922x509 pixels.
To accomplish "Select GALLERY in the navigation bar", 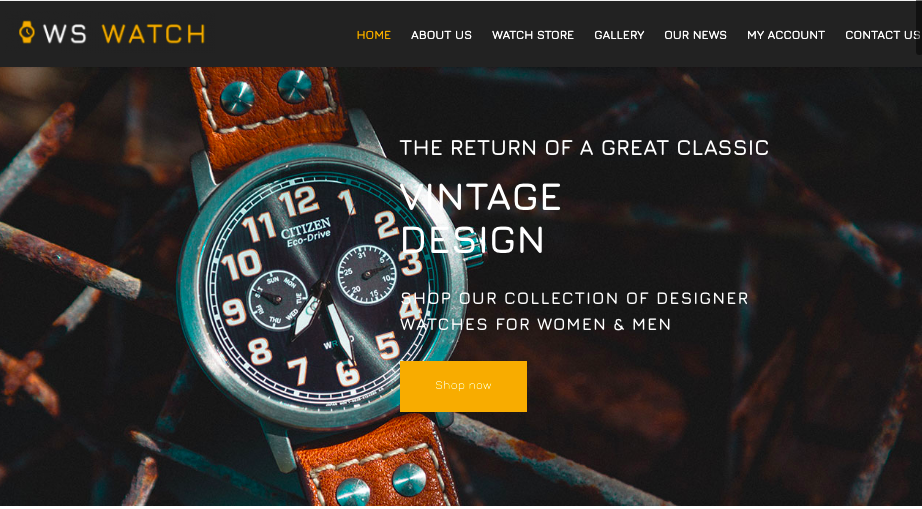I will point(619,35).
